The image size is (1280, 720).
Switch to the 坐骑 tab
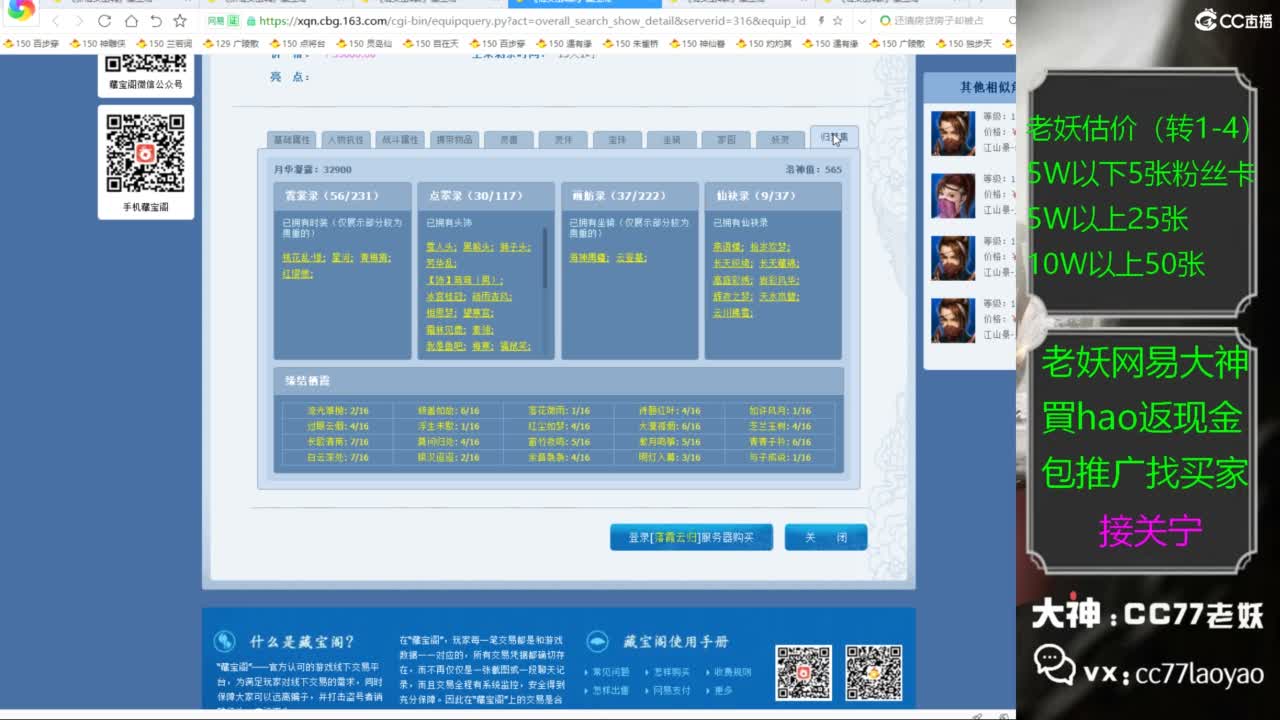[x=671, y=140]
